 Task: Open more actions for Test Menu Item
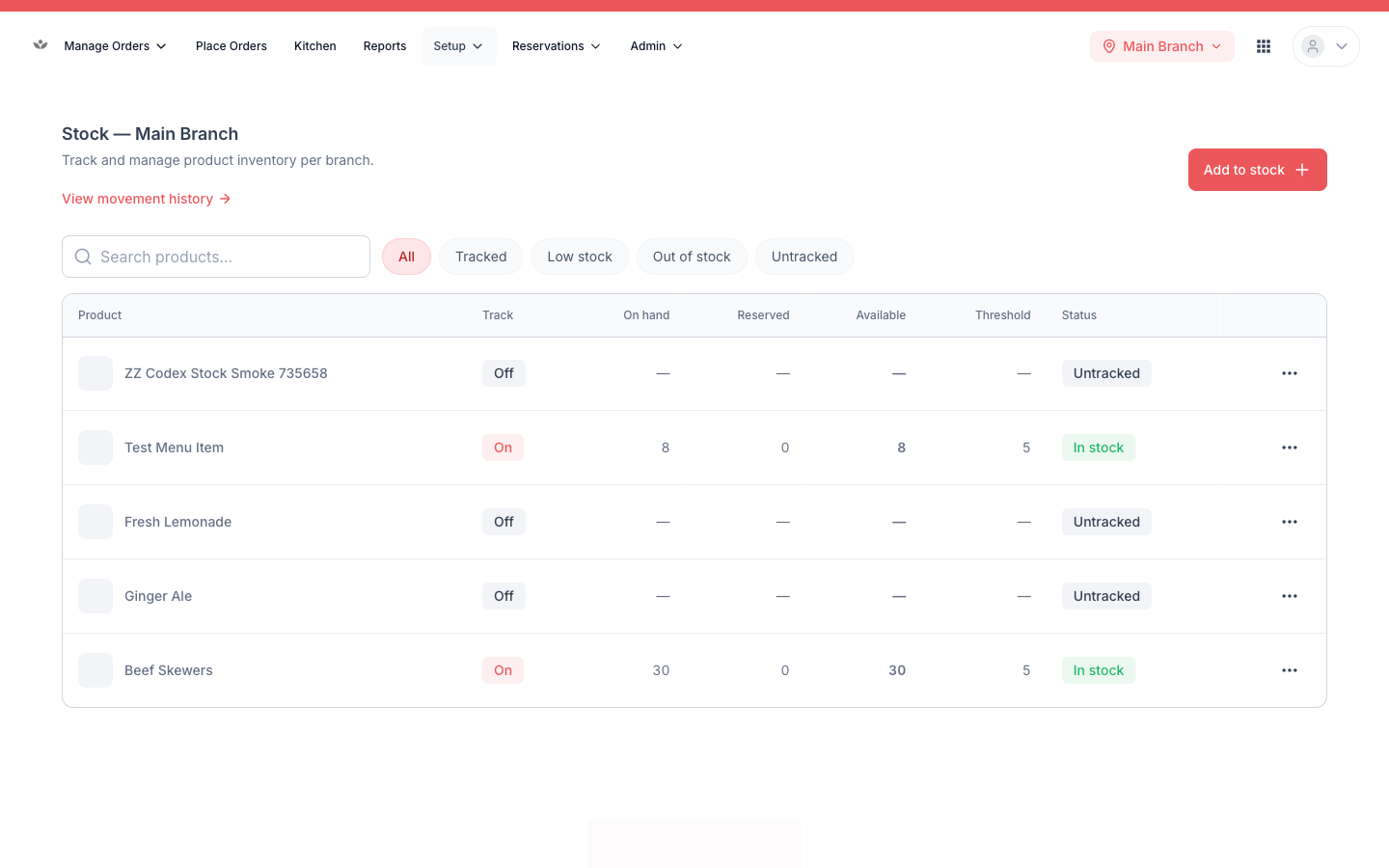[x=1290, y=448]
